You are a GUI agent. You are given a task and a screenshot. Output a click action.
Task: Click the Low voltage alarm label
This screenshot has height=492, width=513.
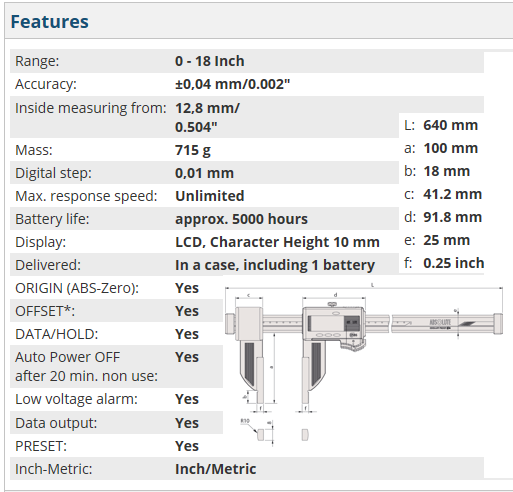pos(76,399)
